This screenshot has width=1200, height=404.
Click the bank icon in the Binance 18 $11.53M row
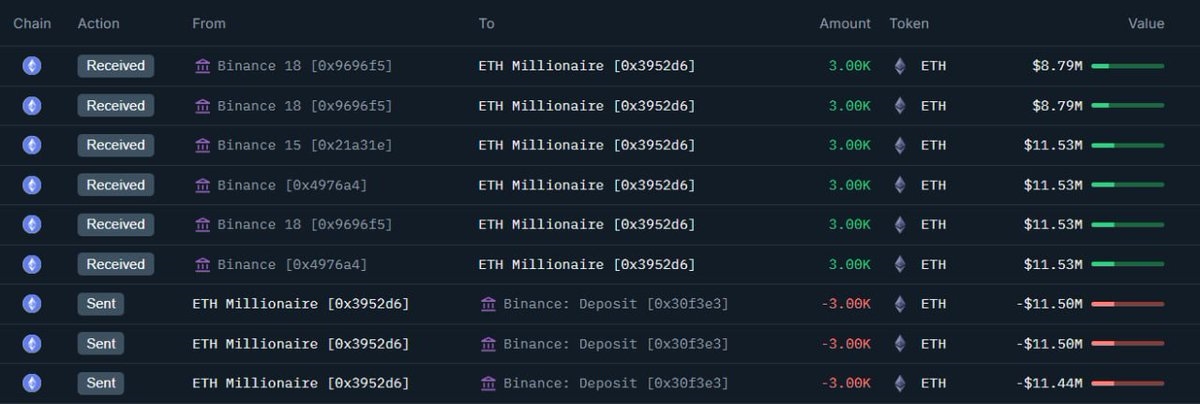click(203, 225)
